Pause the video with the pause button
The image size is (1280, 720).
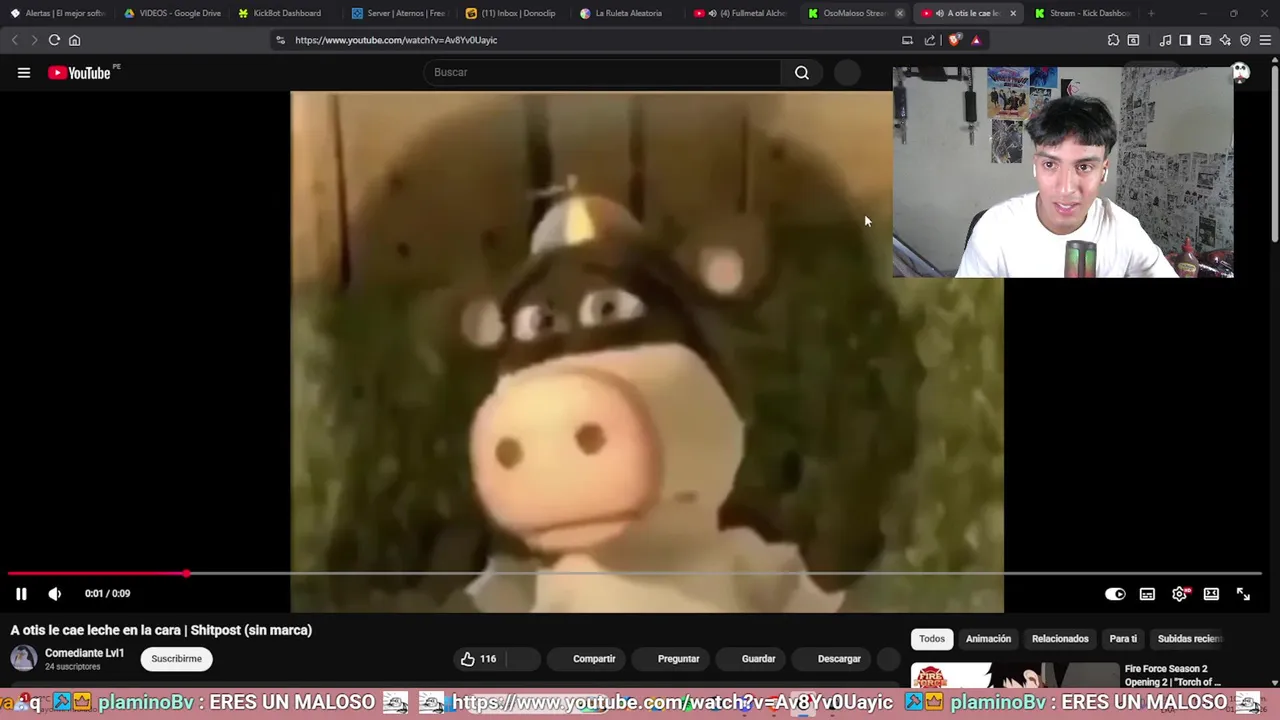(21, 594)
